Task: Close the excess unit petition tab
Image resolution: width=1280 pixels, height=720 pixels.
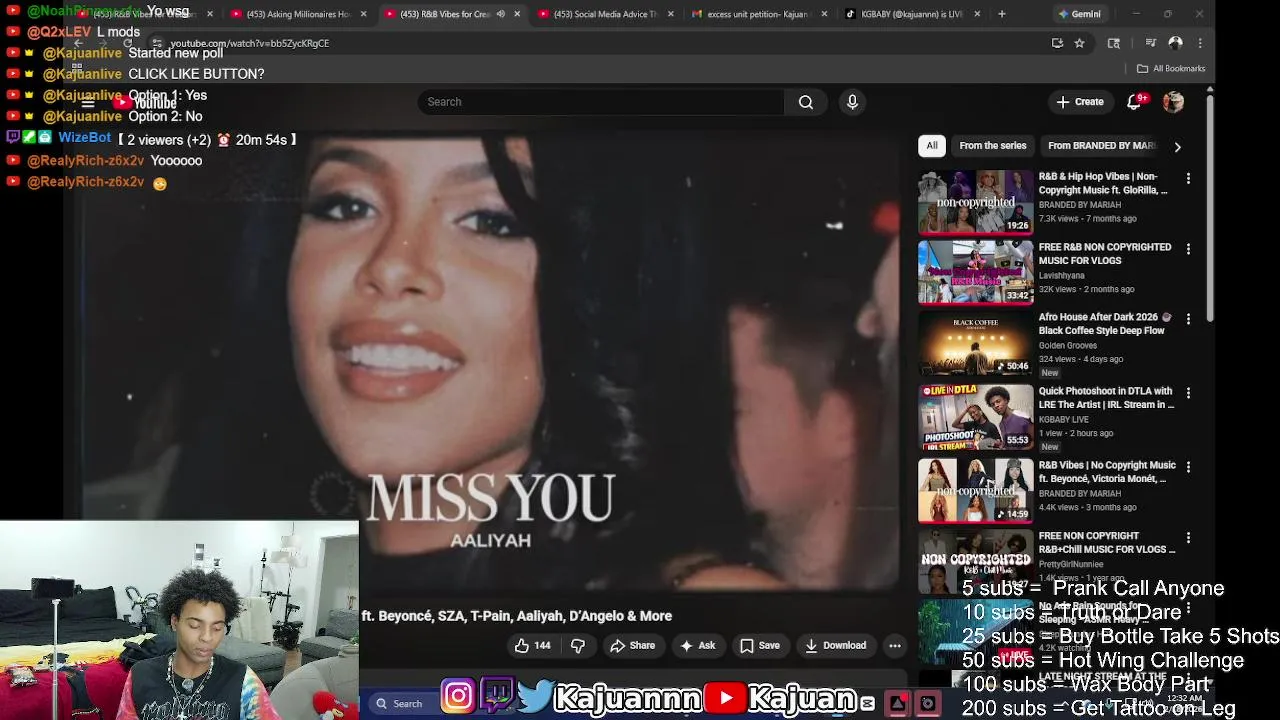Action: pos(824,14)
